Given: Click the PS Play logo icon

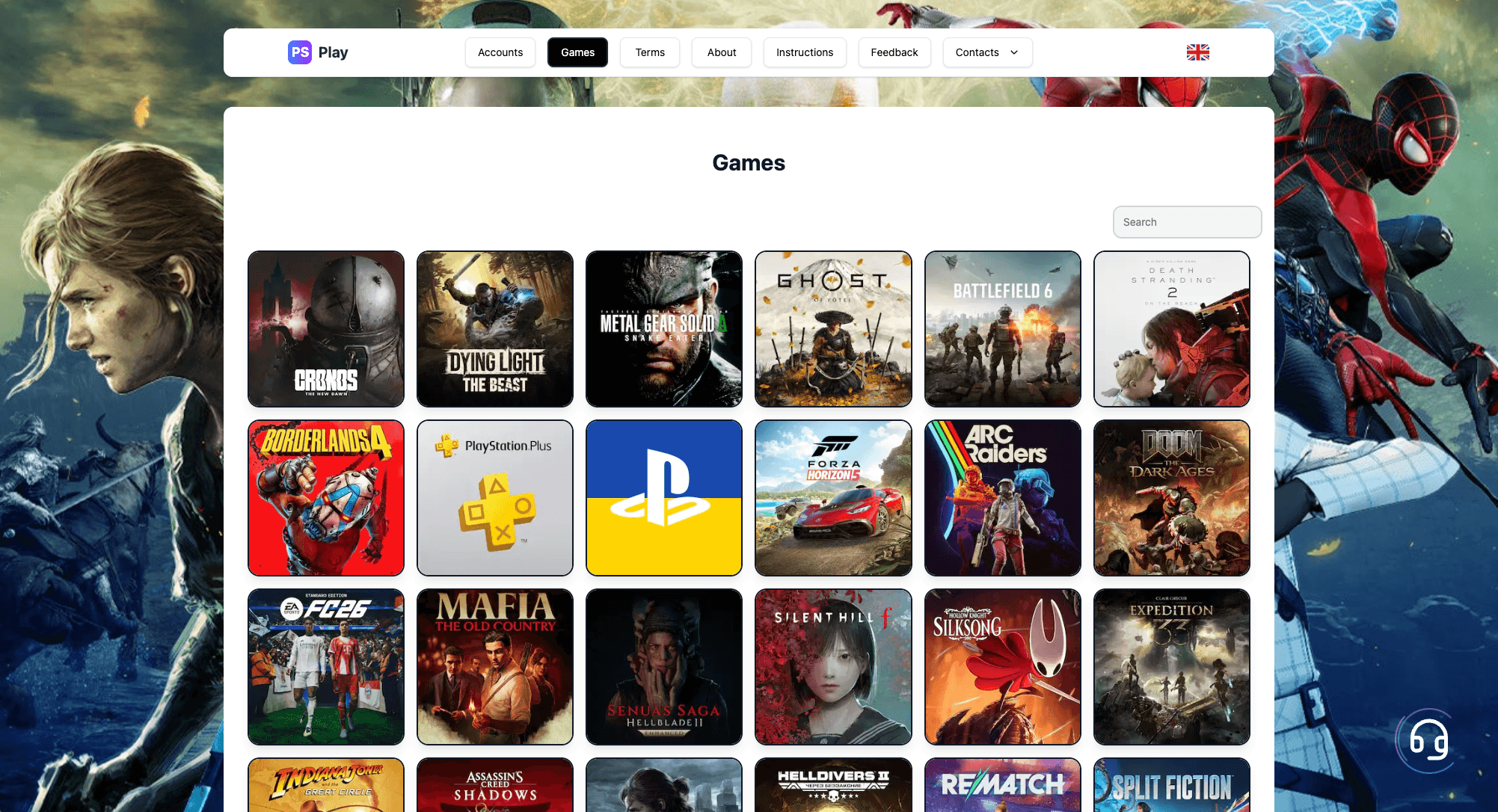Looking at the screenshot, I should [x=300, y=52].
